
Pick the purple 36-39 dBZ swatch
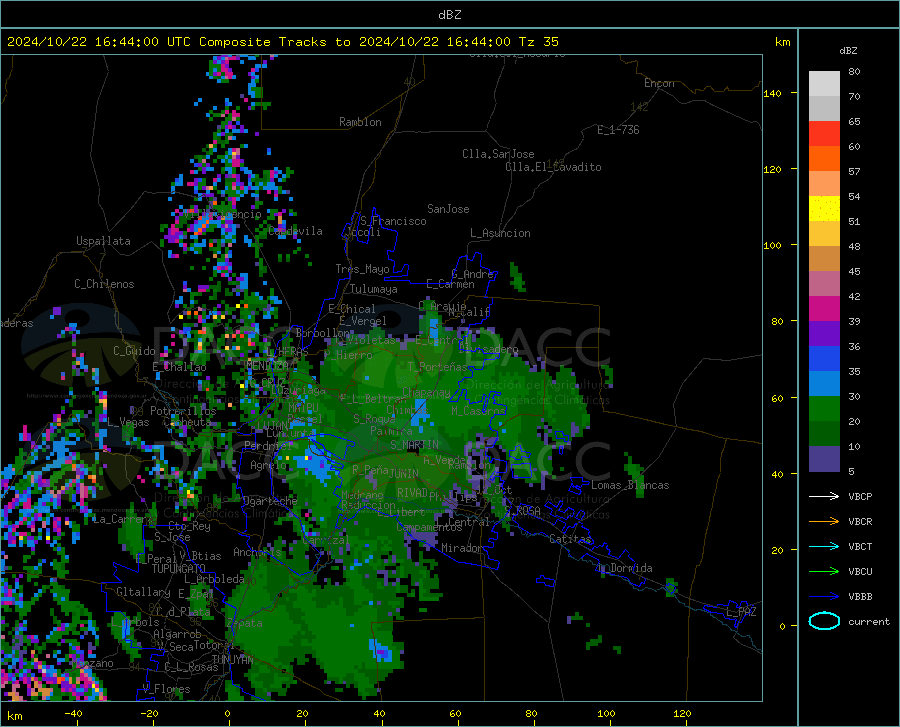[x=824, y=334]
